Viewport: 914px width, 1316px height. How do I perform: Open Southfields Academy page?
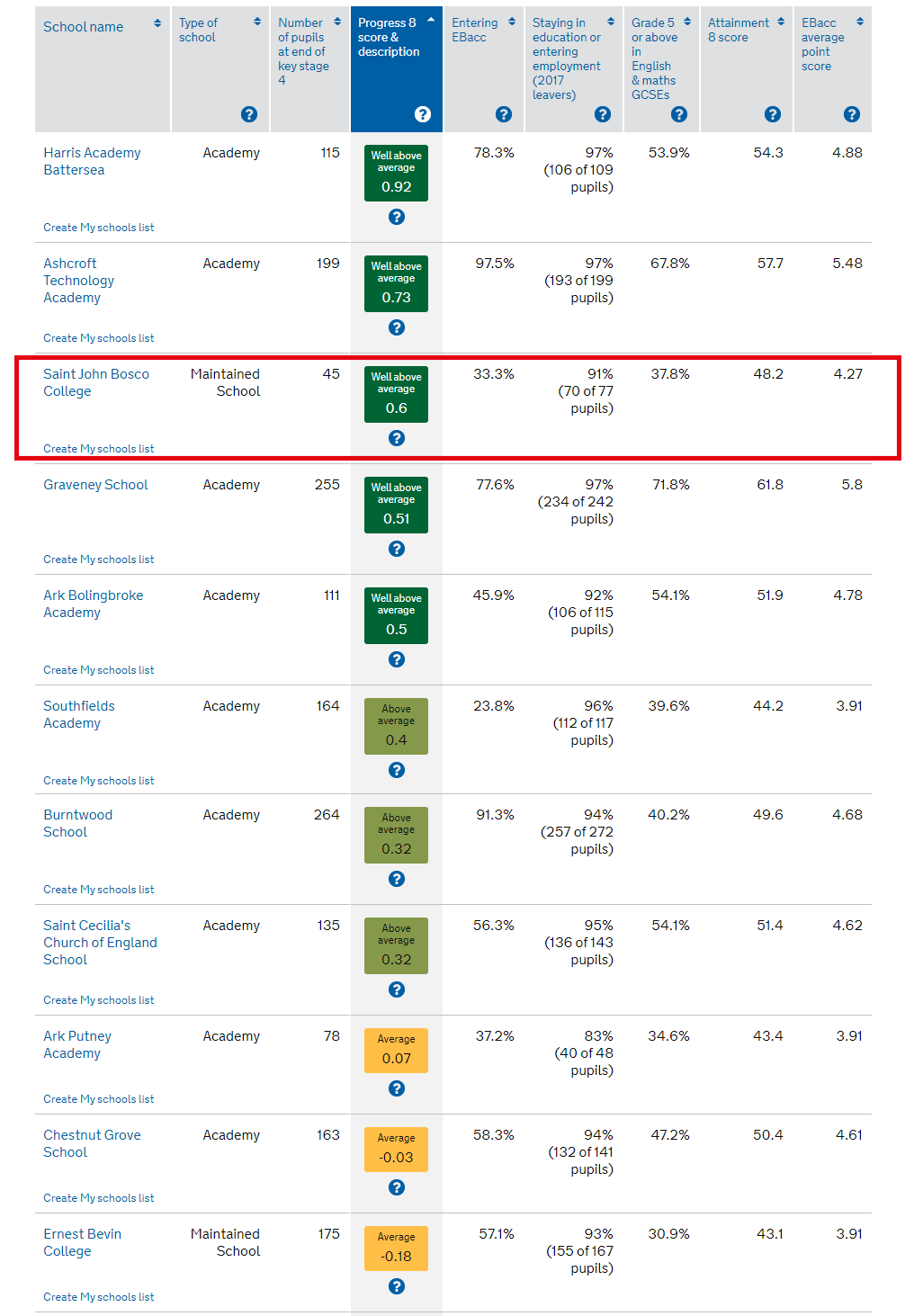coord(79,714)
